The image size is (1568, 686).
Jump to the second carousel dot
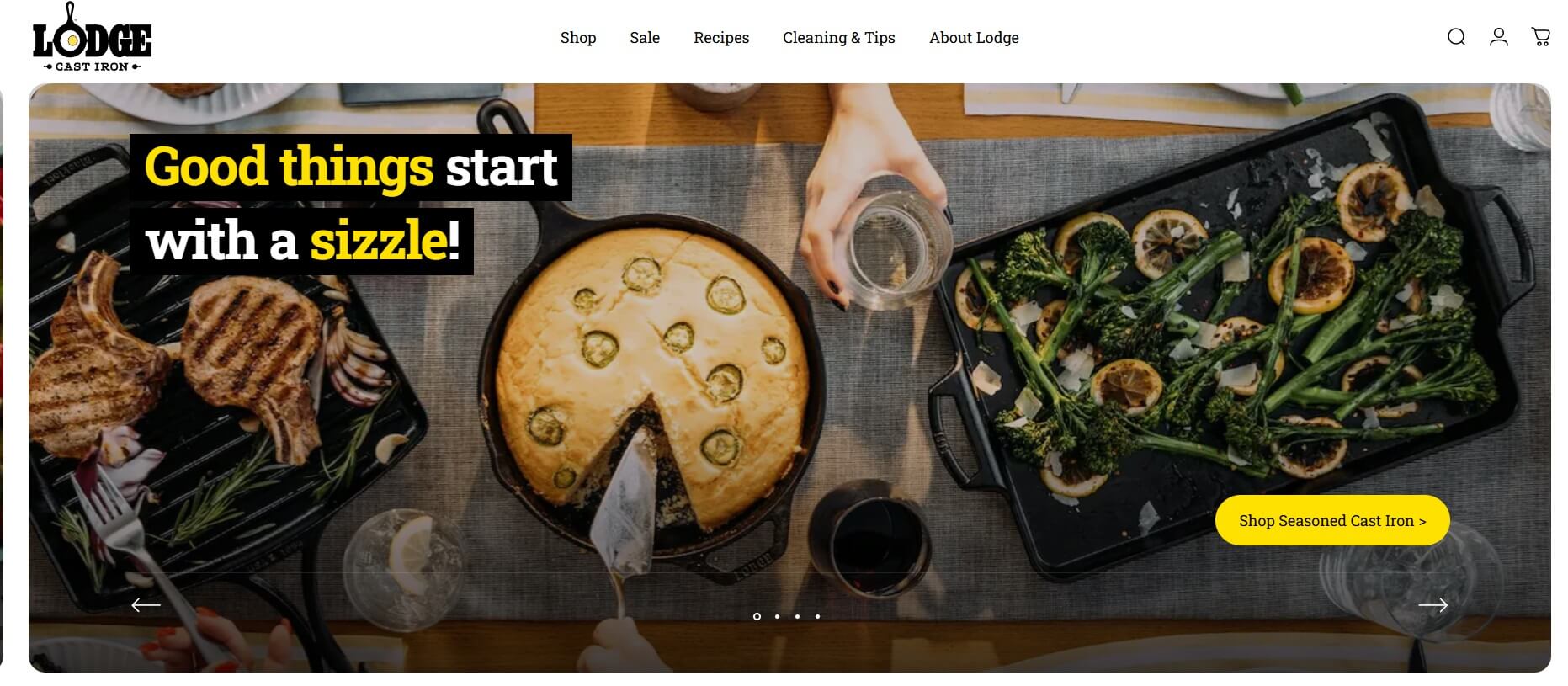tap(777, 616)
